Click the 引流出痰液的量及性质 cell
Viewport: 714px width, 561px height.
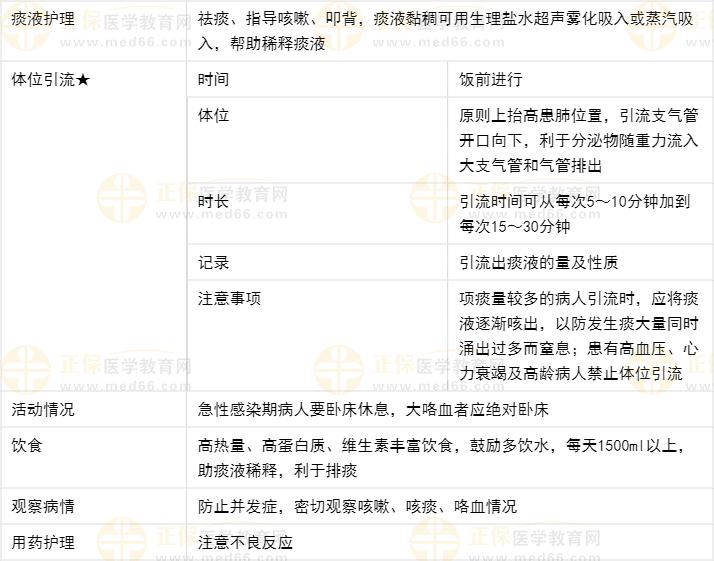(x=538, y=263)
